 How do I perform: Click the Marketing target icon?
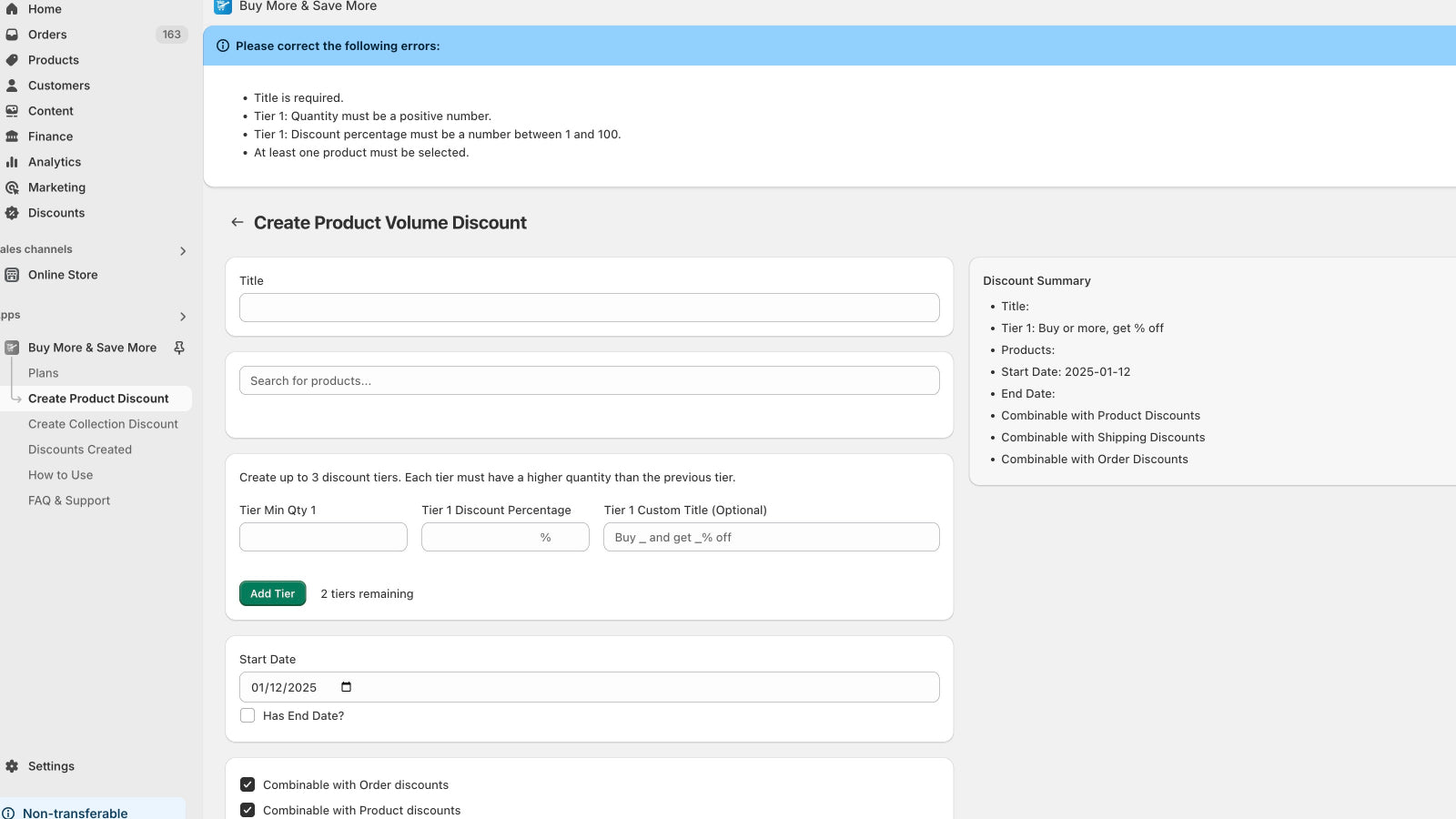[12, 187]
